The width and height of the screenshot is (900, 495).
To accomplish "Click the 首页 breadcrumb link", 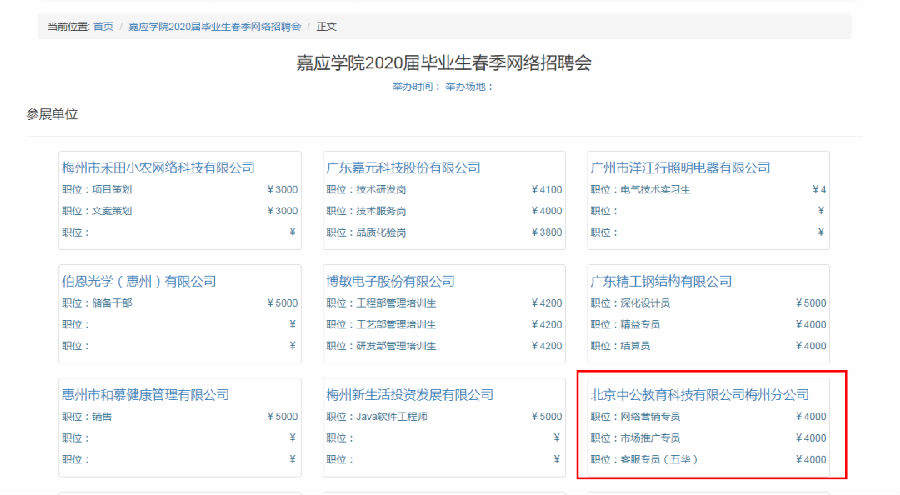I will click(103, 26).
